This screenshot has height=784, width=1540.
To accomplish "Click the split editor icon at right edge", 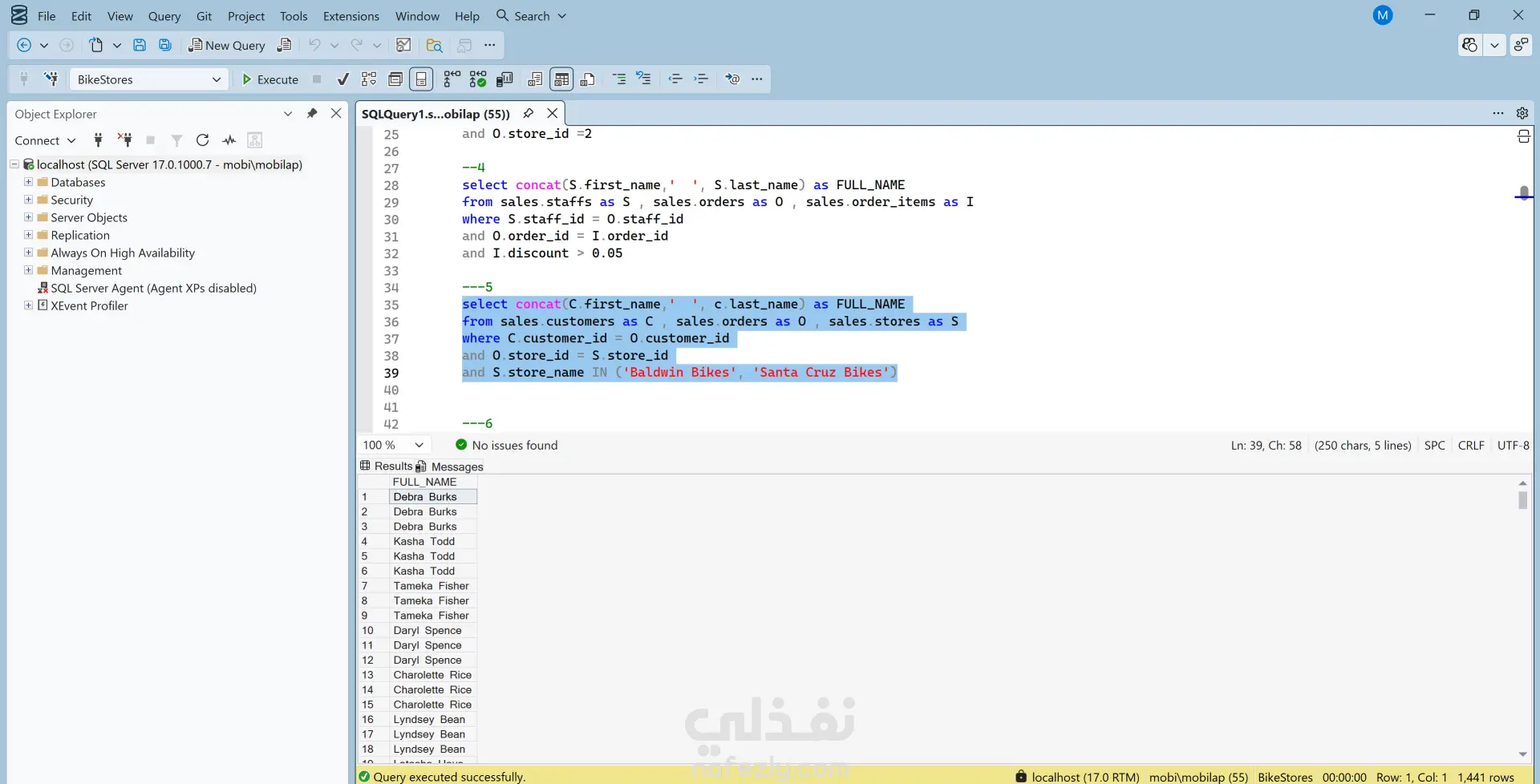I will (1524, 137).
